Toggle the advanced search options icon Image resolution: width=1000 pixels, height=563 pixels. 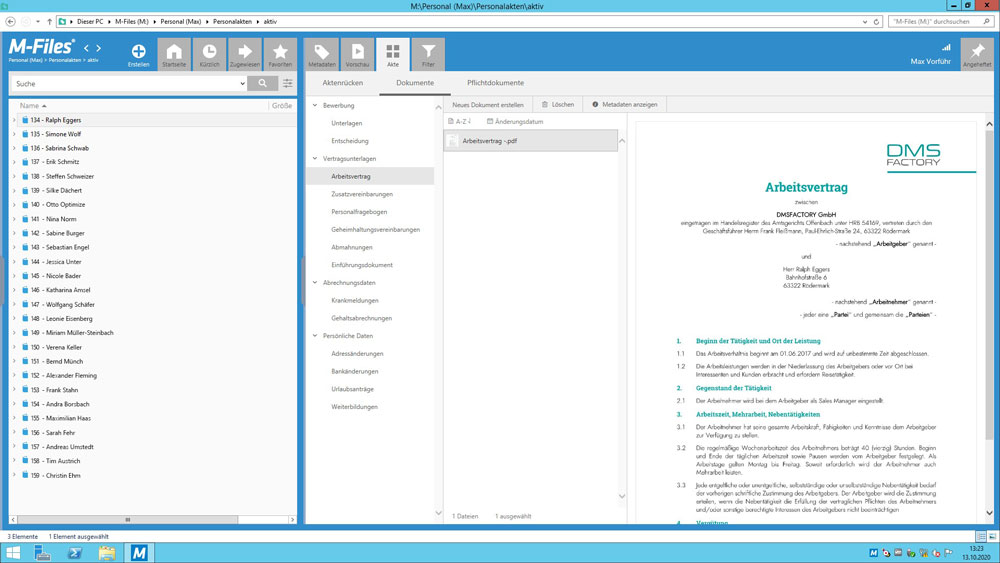pyautogui.click(x=288, y=84)
